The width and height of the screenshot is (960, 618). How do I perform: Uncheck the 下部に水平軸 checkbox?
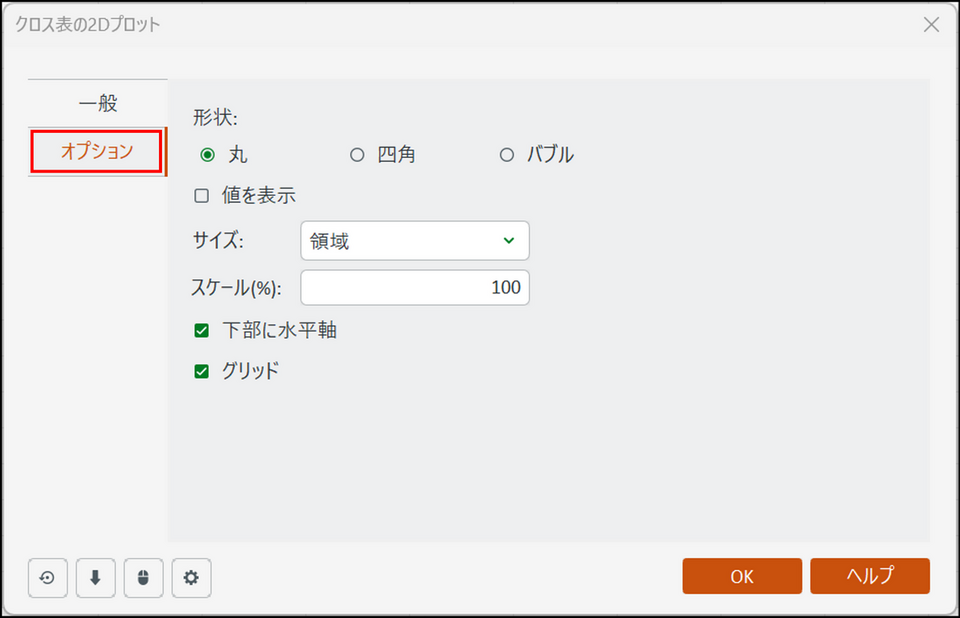(202, 331)
